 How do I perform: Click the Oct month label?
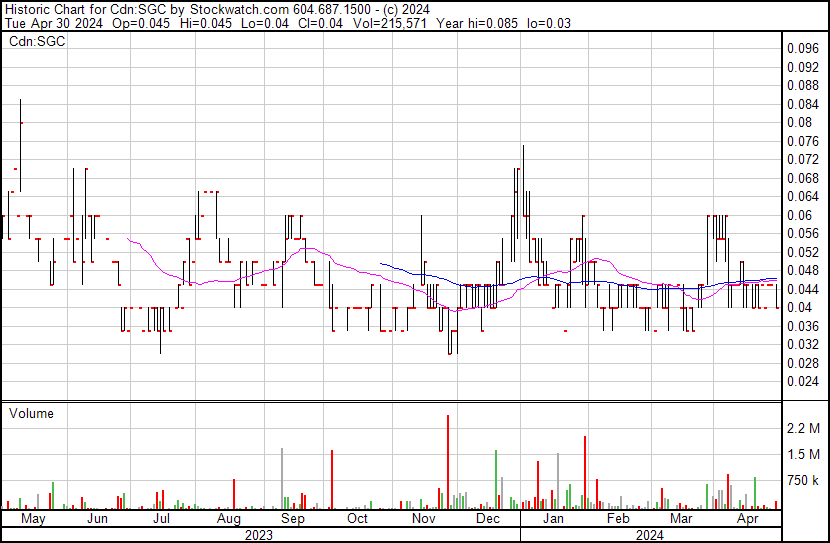point(357,519)
